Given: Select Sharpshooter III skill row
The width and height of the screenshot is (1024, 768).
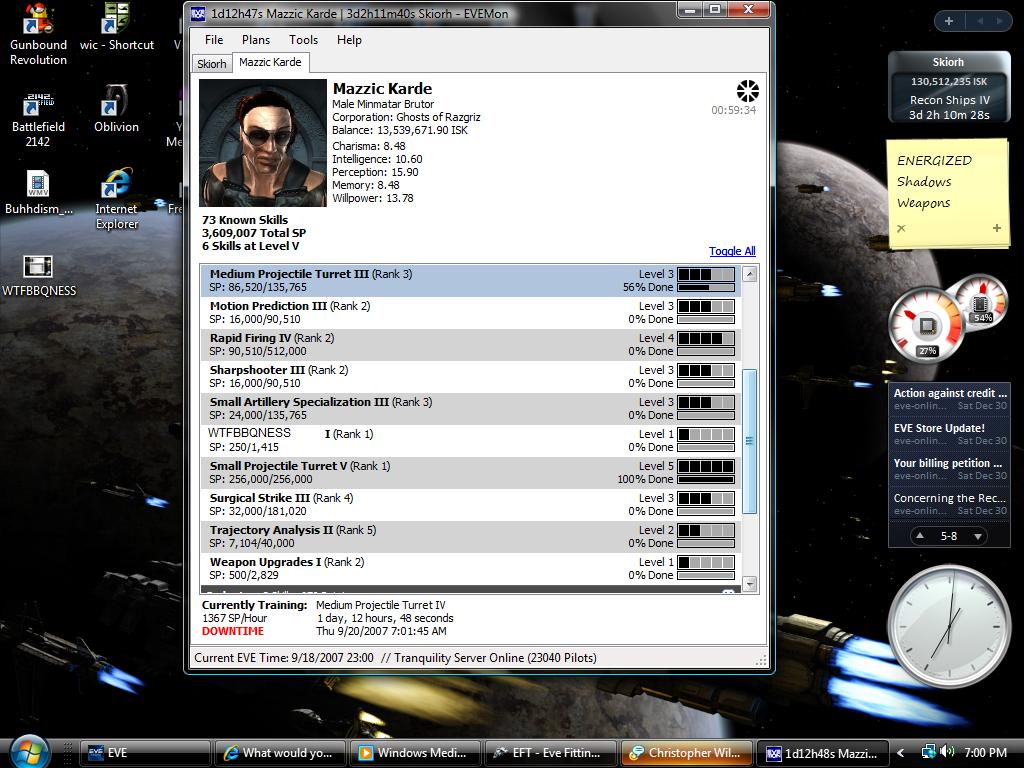Looking at the screenshot, I should pyautogui.click(x=471, y=377).
